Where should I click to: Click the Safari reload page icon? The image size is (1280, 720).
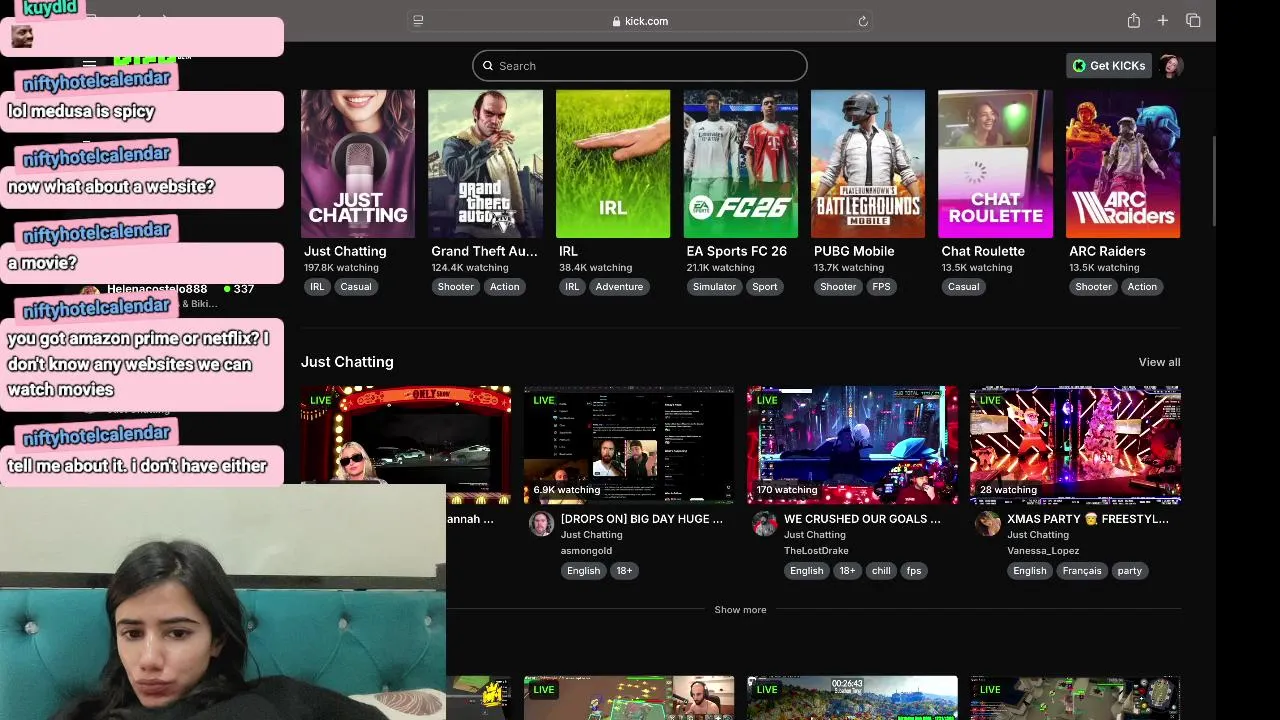(x=863, y=21)
